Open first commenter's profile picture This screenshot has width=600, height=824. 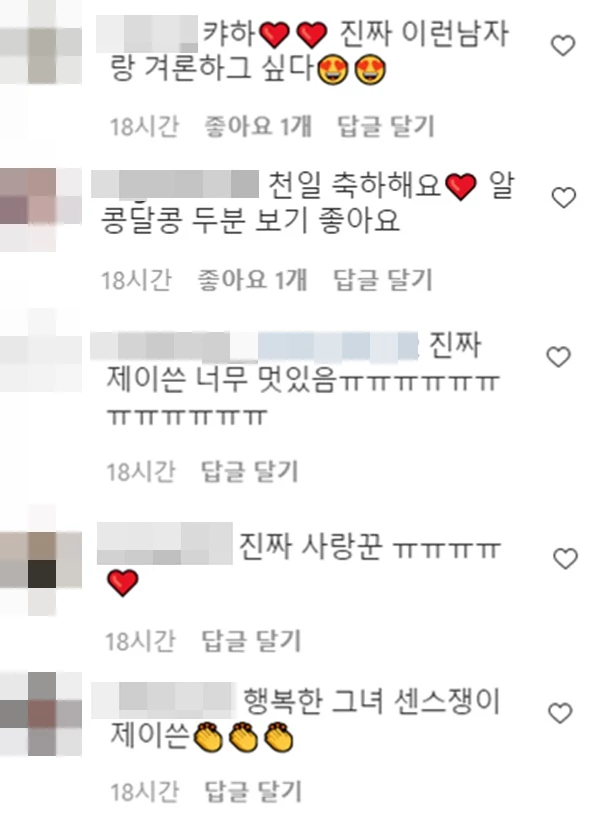point(41,42)
